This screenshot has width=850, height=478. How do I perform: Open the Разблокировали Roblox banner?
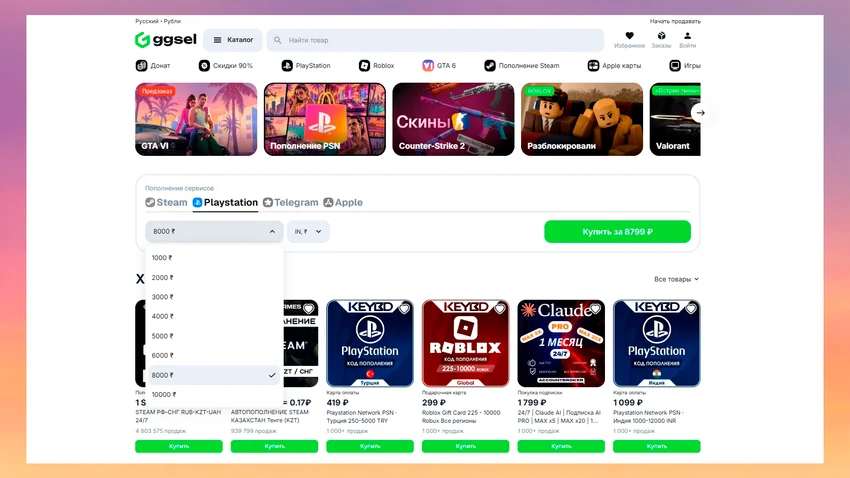click(582, 119)
